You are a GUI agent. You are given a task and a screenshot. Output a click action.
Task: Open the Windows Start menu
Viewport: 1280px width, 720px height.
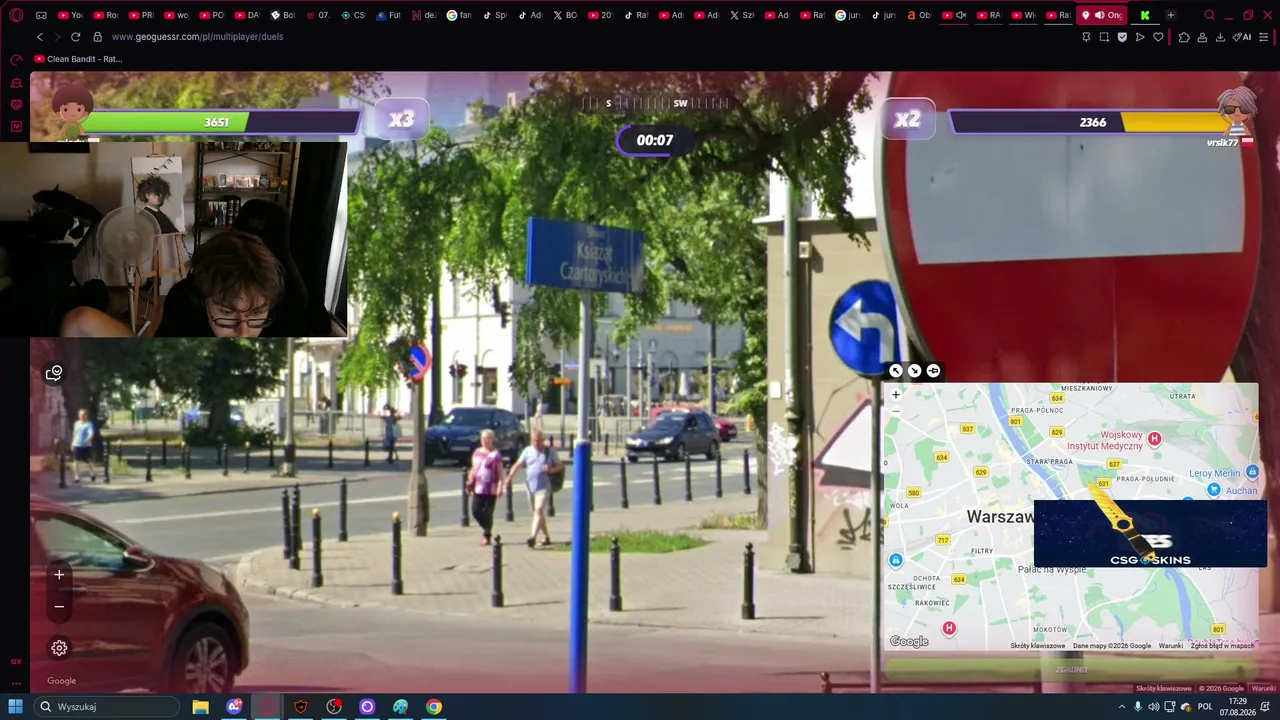(16, 707)
